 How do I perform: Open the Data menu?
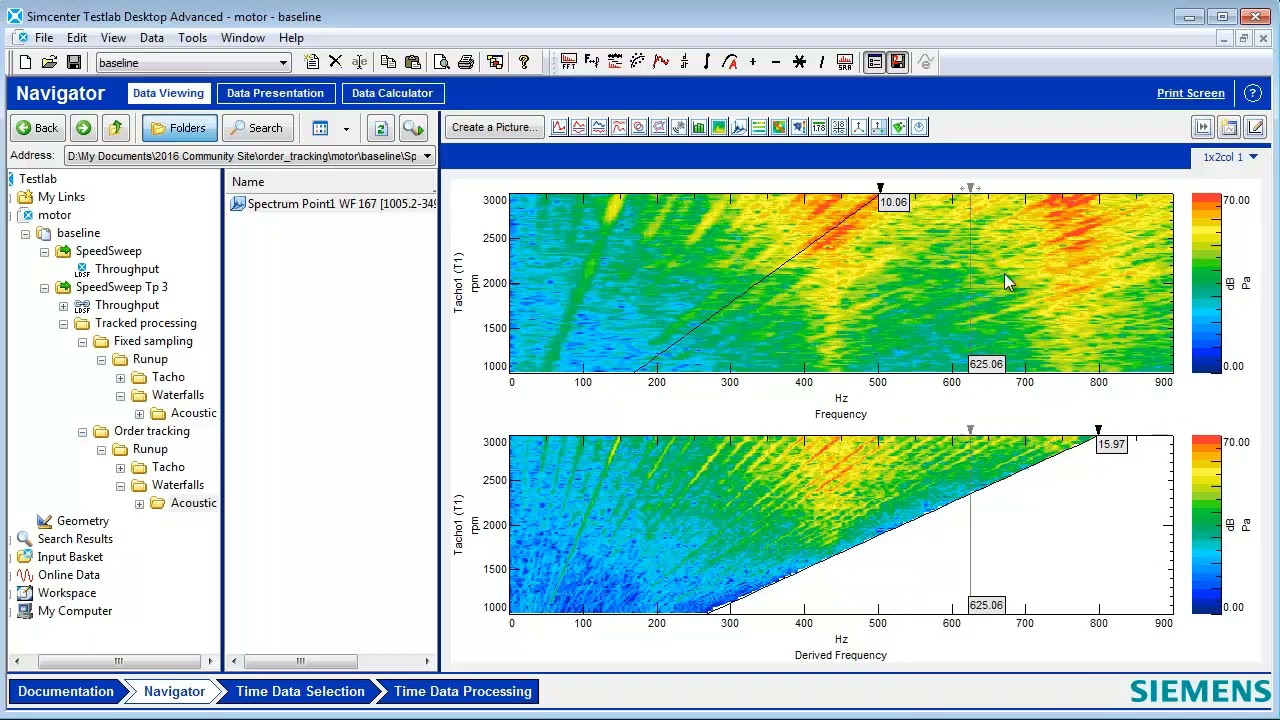pyautogui.click(x=152, y=38)
